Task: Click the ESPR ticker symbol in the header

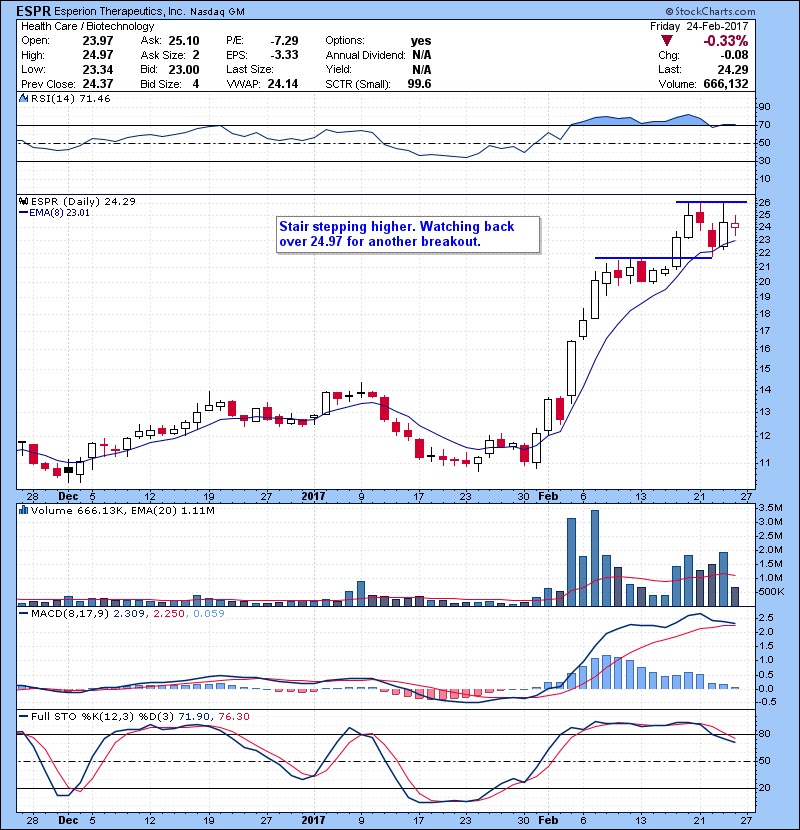Action: [x=34, y=11]
